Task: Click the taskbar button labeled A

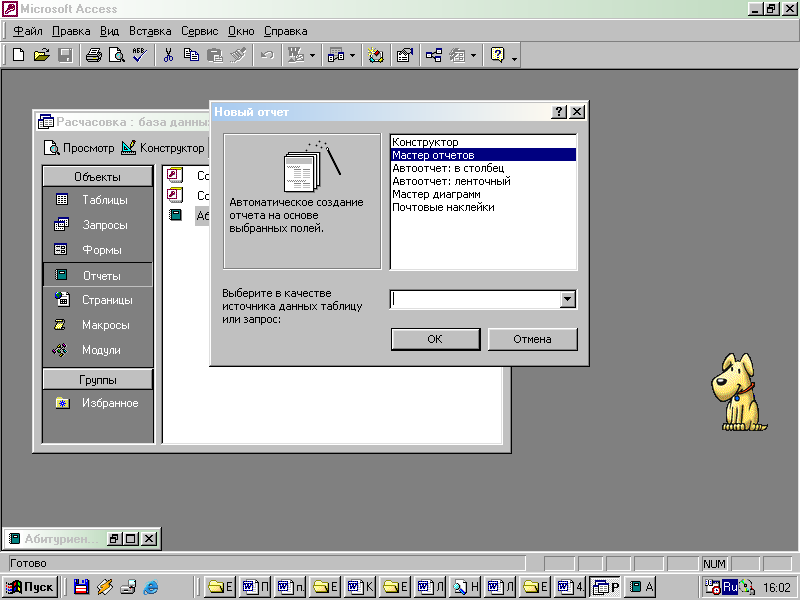Action: point(640,587)
